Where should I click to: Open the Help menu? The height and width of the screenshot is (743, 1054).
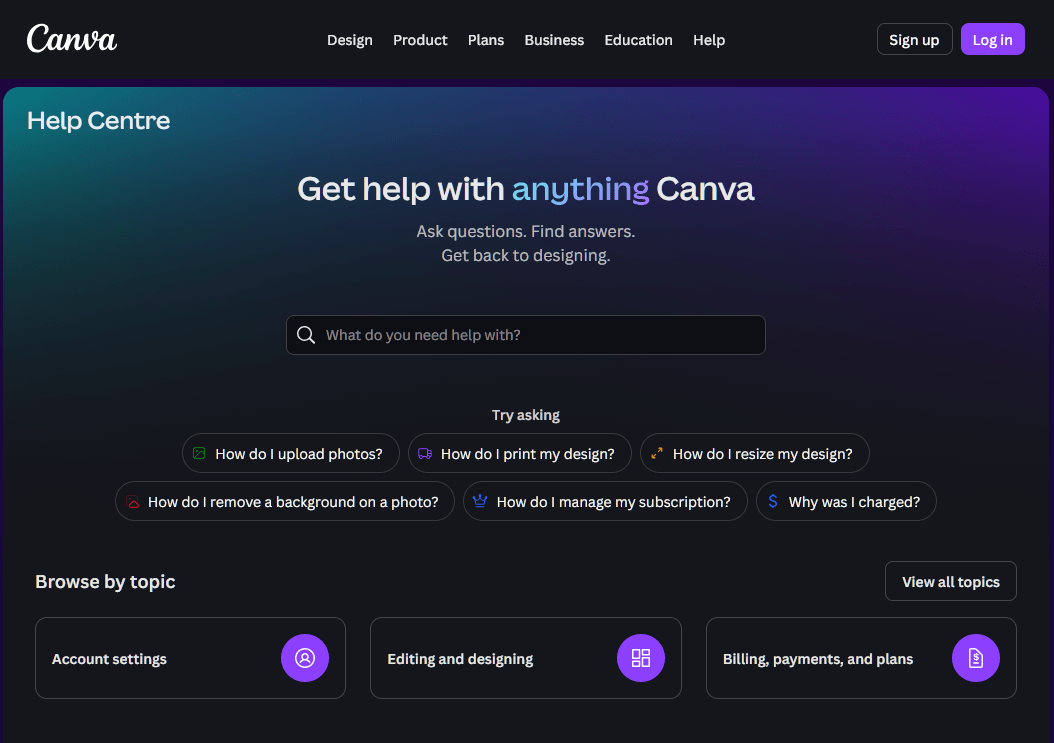click(708, 40)
